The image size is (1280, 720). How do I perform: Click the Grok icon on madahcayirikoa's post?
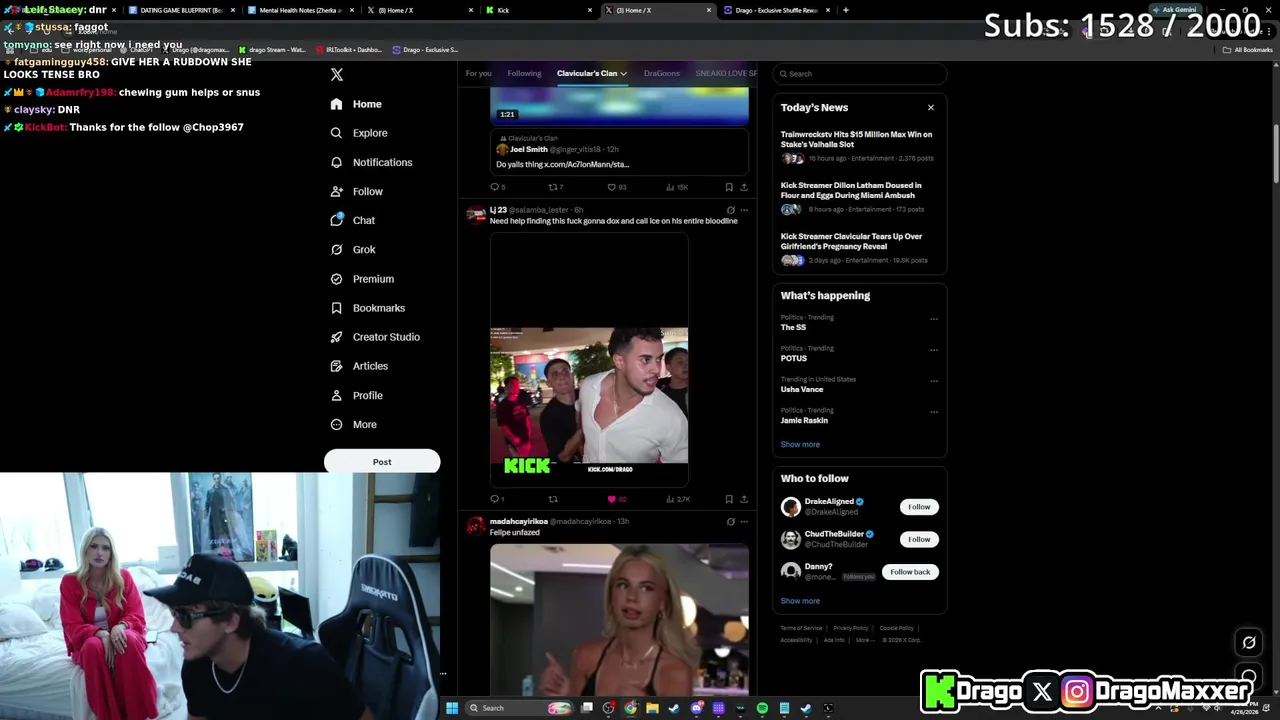pyautogui.click(x=730, y=521)
